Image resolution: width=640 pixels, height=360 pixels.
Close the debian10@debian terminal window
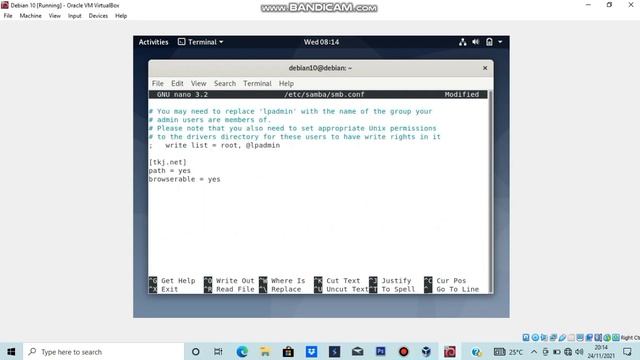pyautogui.click(x=485, y=68)
